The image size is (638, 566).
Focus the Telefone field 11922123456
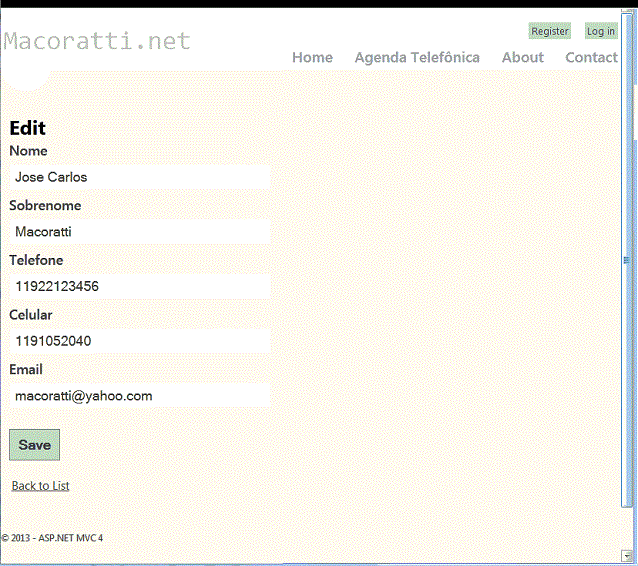(x=140, y=286)
